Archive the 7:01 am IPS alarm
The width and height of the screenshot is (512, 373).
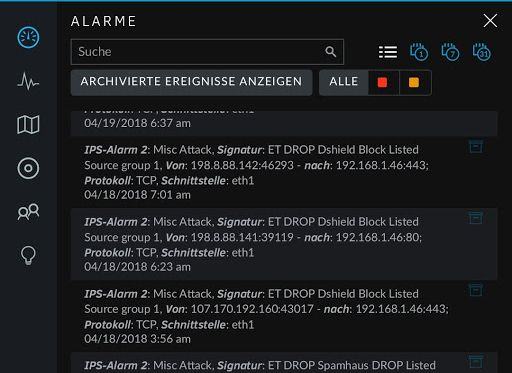pos(476,146)
